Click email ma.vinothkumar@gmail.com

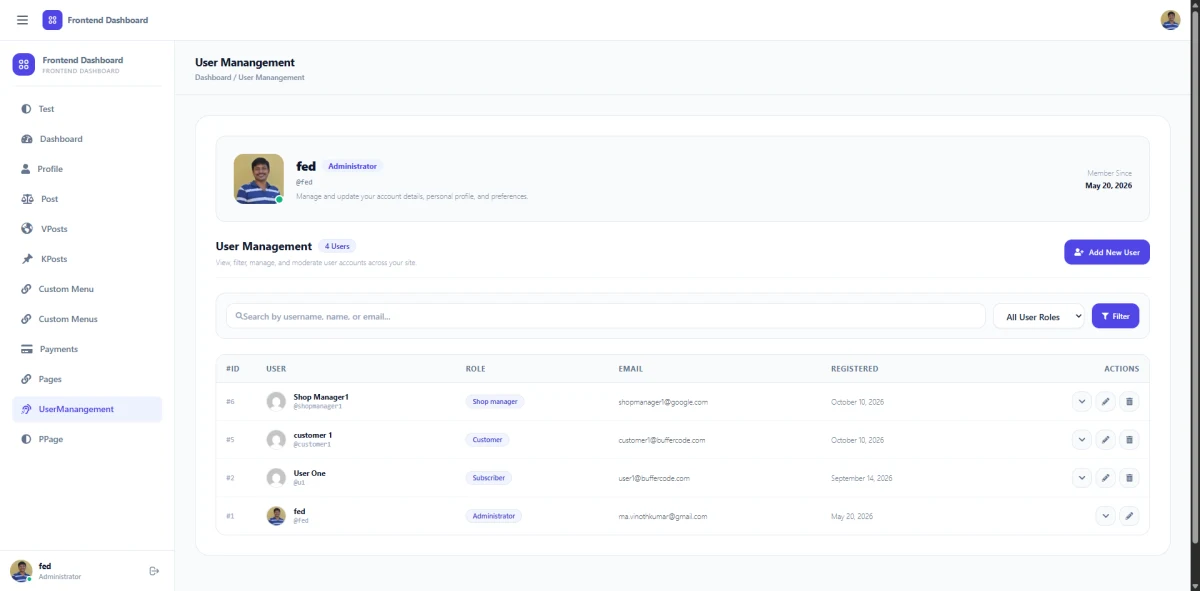point(663,516)
